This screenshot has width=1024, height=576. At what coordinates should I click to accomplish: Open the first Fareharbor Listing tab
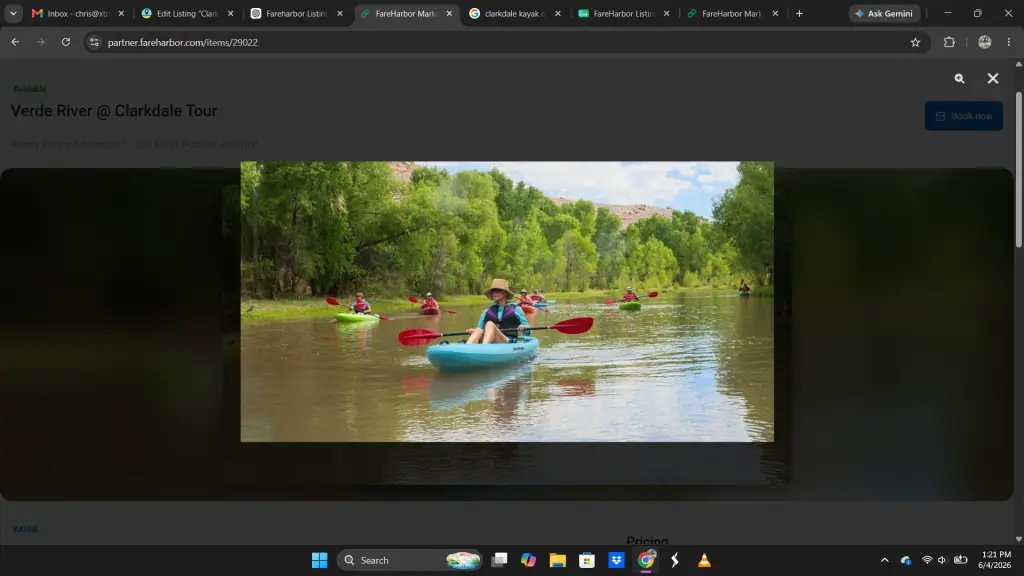click(296, 13)
